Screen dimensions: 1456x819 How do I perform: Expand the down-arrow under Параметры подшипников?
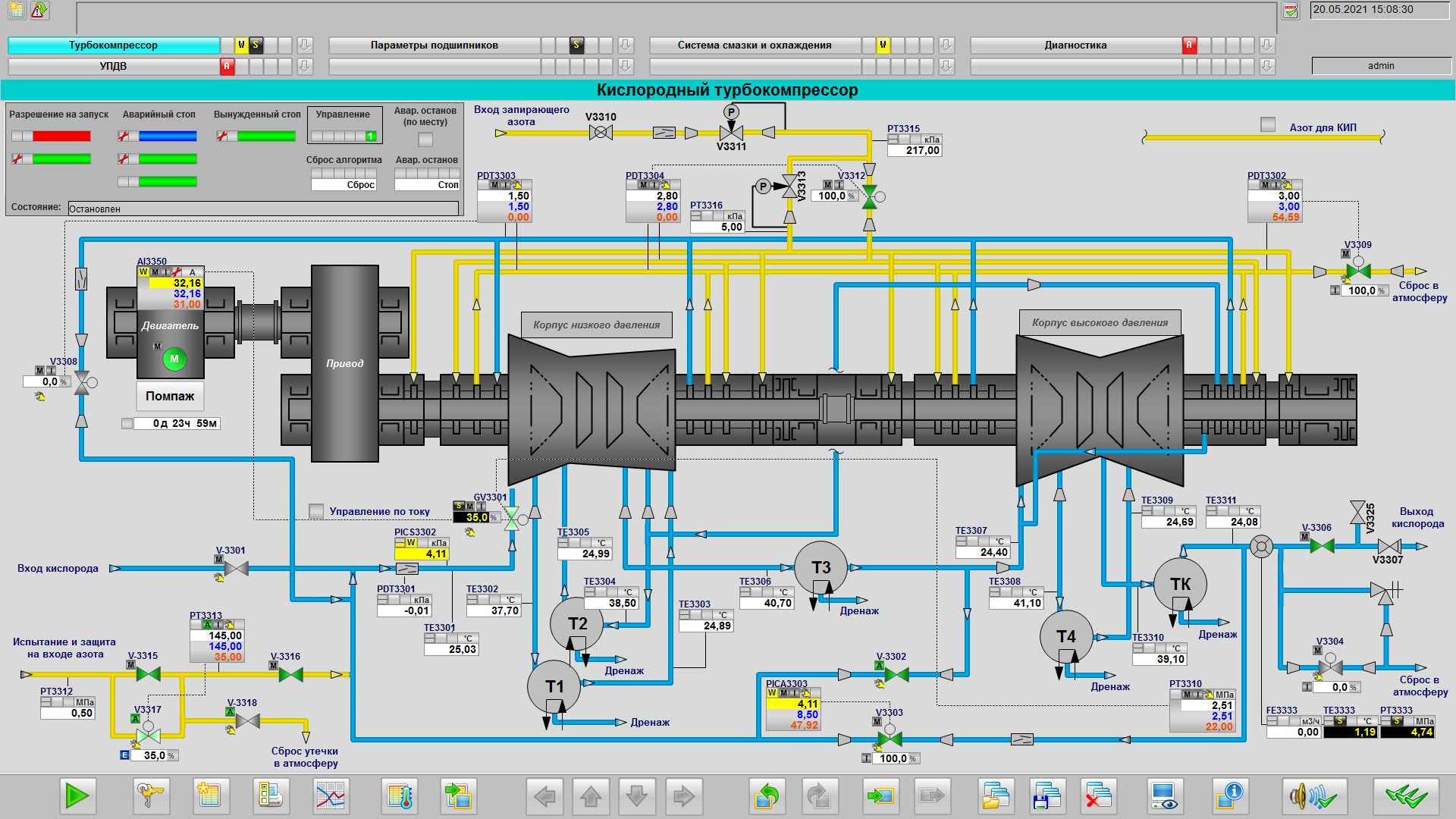(x=626, y=67)
